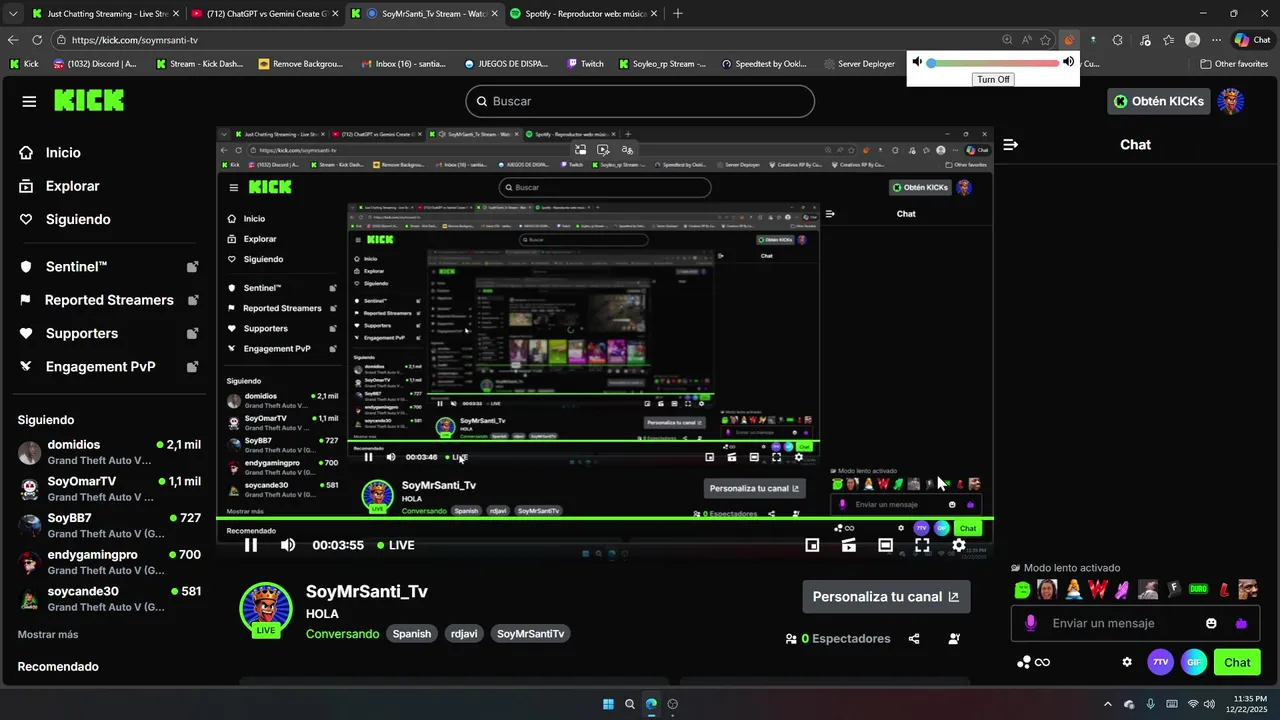The height and width of the screenshot is (720, 1280).
Task: Open a new browser tab
Action: [x=678, y=14]
